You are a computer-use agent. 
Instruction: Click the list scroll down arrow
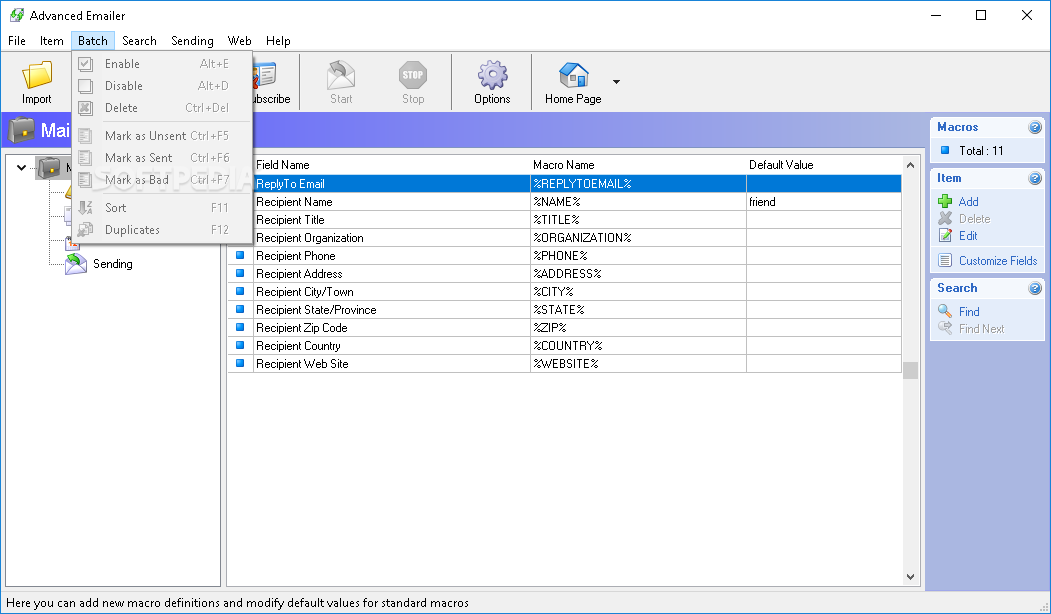point(910,576)
